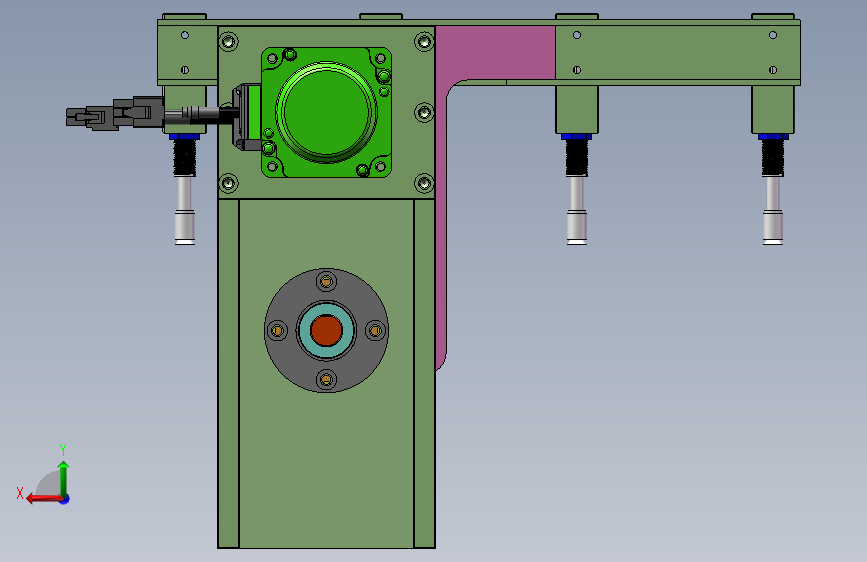Click the black cable connector plug at far left

[114, 114]
